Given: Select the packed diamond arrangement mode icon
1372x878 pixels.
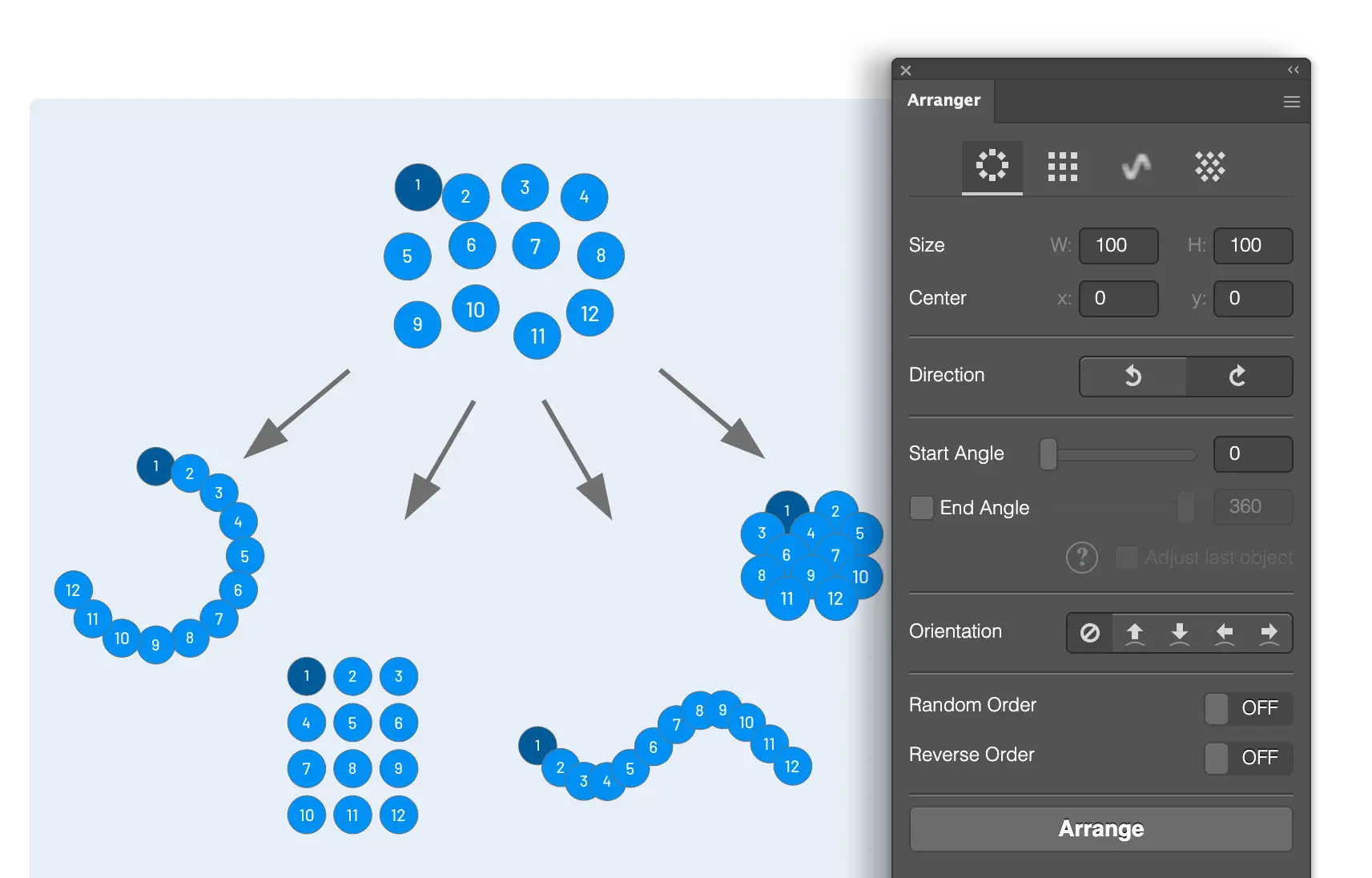Looking at the screenshot, I should pyautogui.click(x=1209, y=167).
